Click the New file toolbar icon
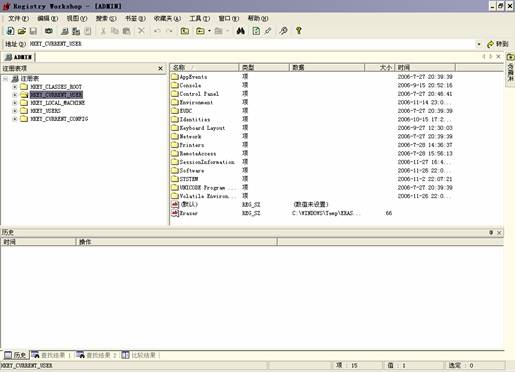The image size is (515, 372). point(10,31)
